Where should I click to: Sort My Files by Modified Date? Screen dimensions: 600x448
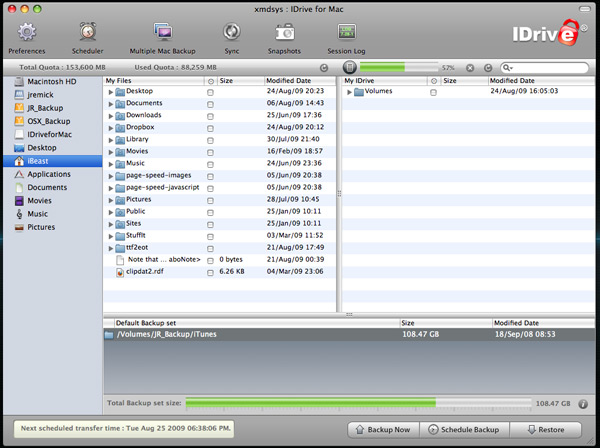(300, 81)
